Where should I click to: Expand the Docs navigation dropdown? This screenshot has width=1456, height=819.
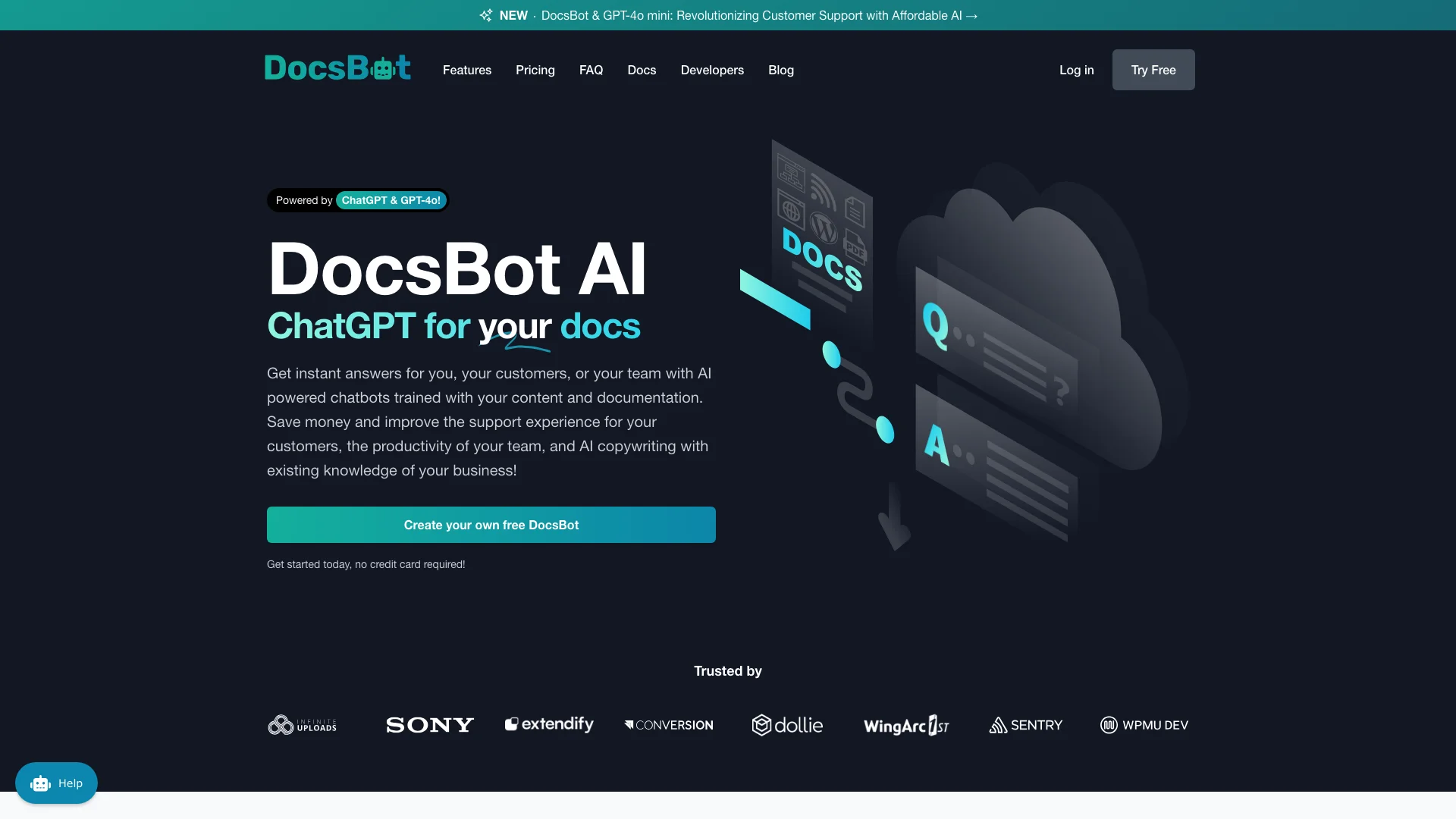coord(641,69)
